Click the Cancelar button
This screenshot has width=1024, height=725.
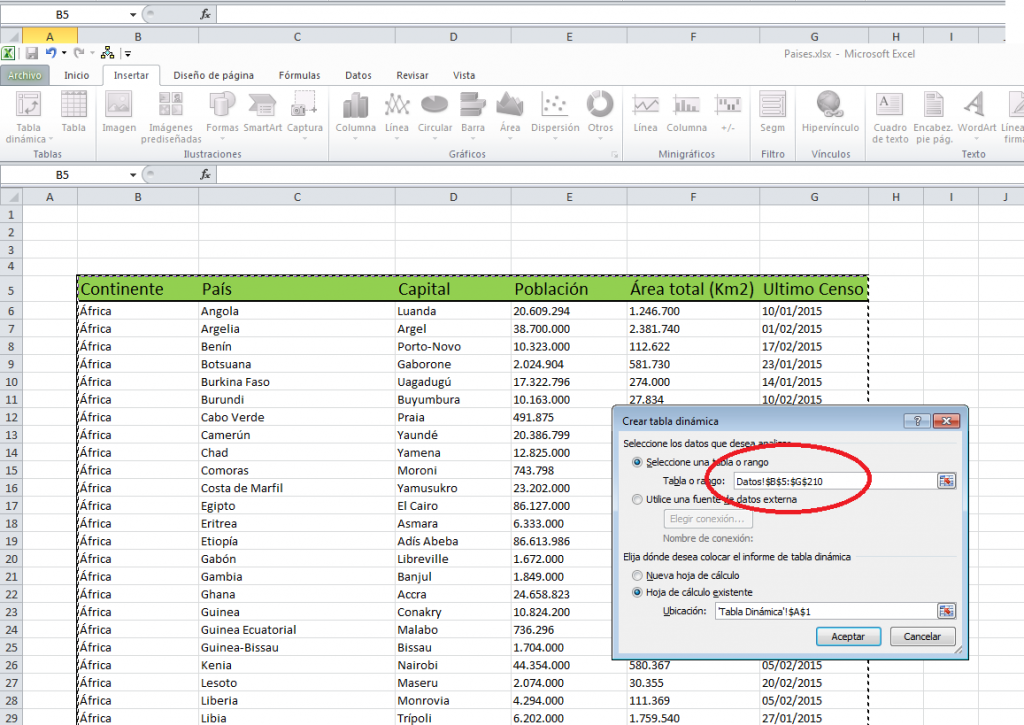(922, 637)
